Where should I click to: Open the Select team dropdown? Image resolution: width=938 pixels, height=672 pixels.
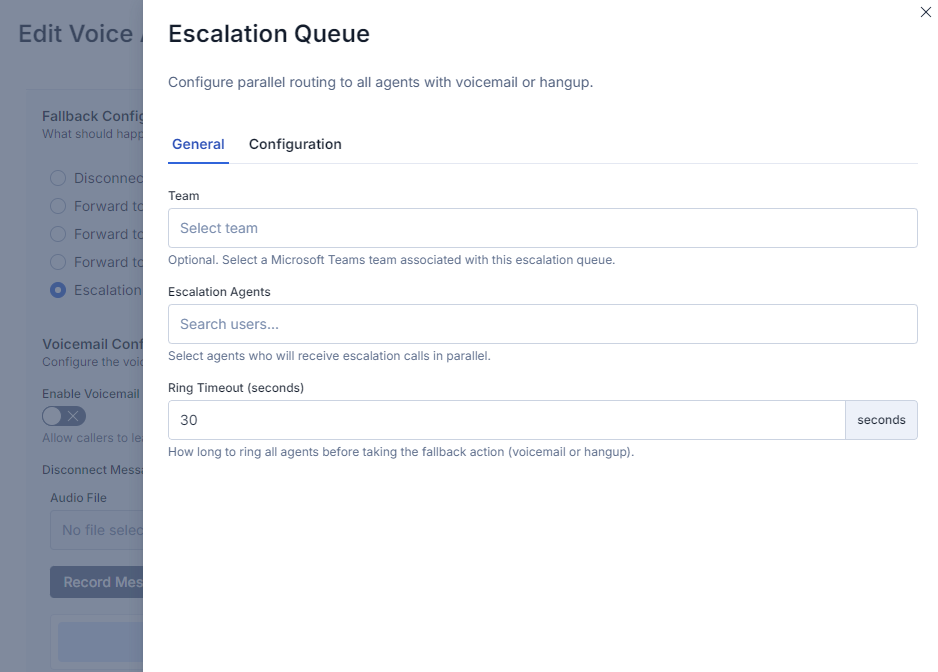click(x=543, y=228)
